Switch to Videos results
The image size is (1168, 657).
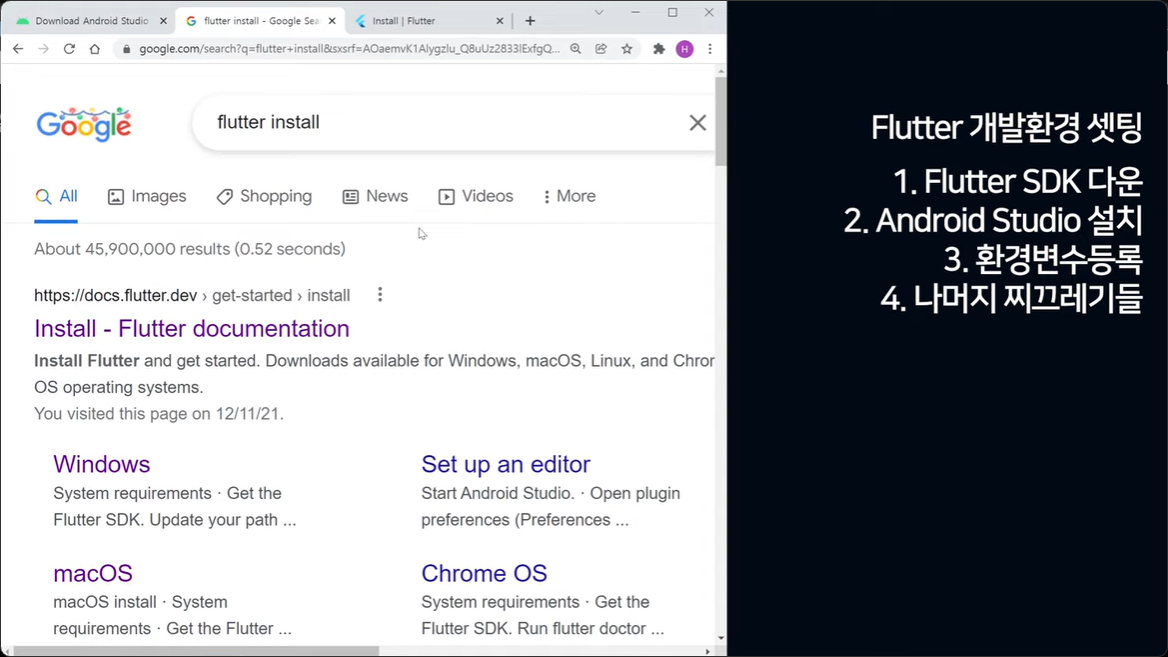coord(476,197)
